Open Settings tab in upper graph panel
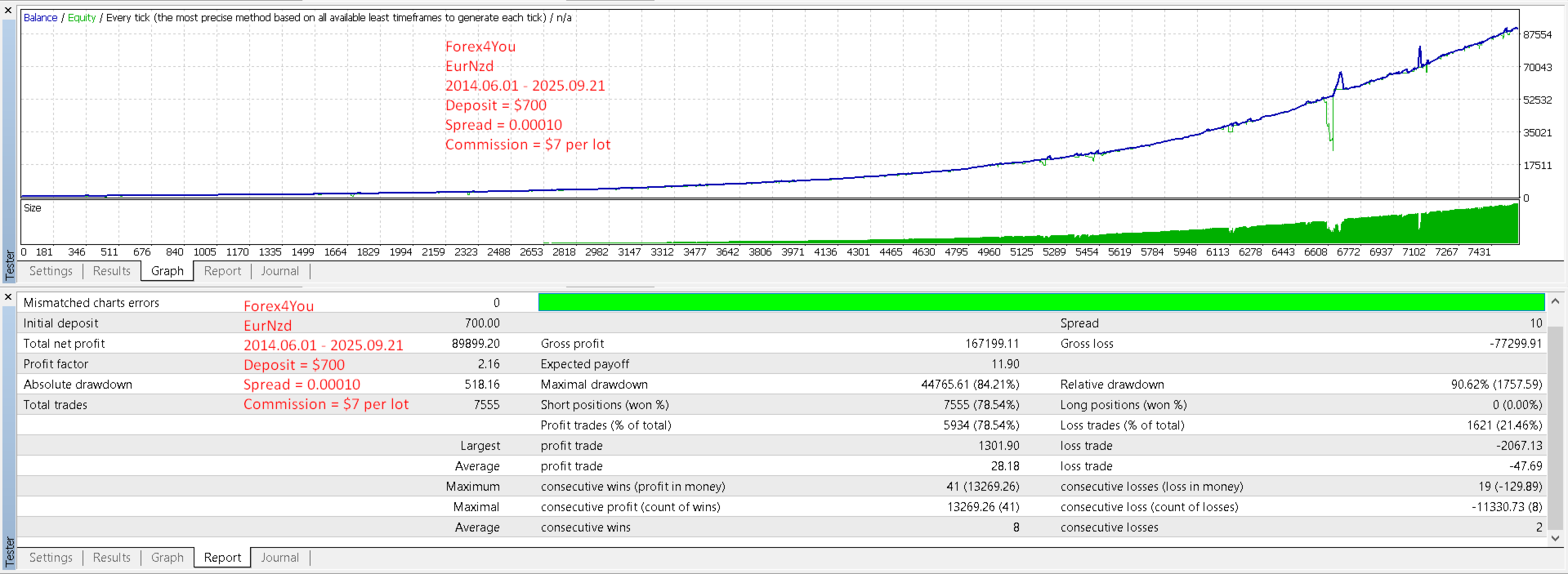 tap(51, 271)
